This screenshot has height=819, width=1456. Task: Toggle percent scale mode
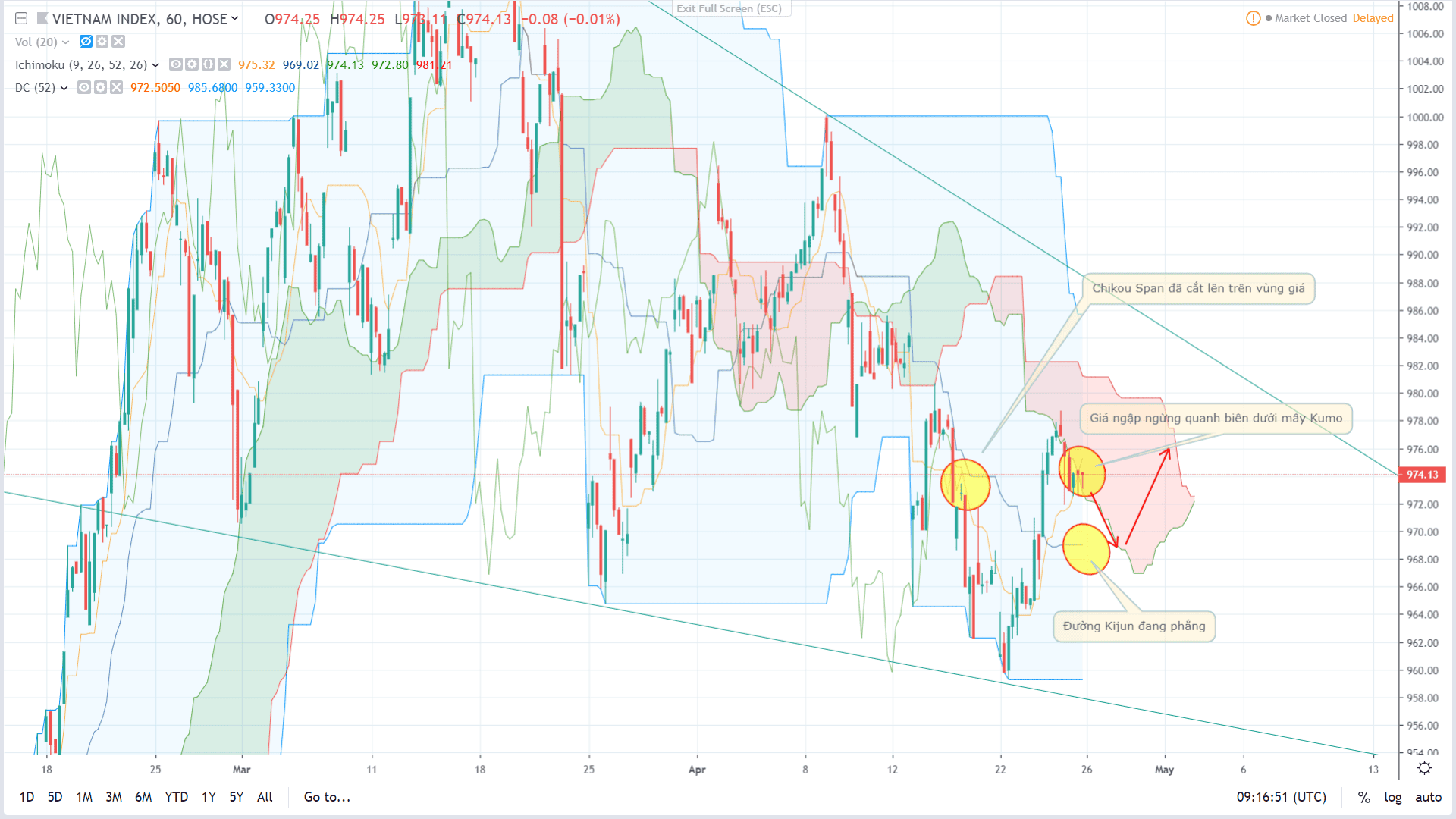pyautogui.click(x=1363, y=797)
